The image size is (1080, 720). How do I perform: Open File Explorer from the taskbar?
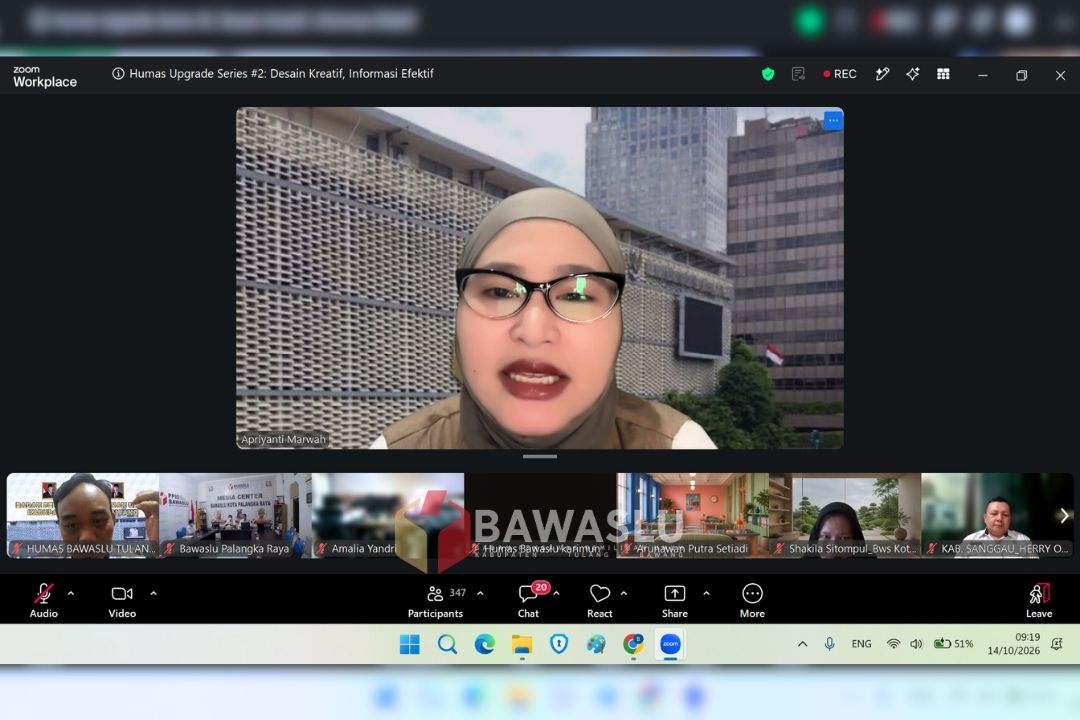[521, 644]
